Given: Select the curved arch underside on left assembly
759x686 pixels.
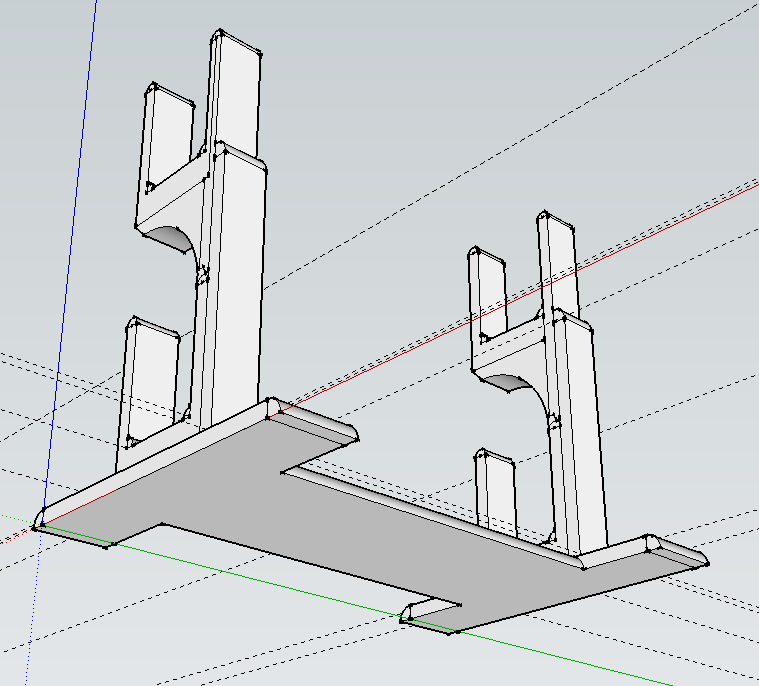Looking at the screenshot, I should pos(167,238).
